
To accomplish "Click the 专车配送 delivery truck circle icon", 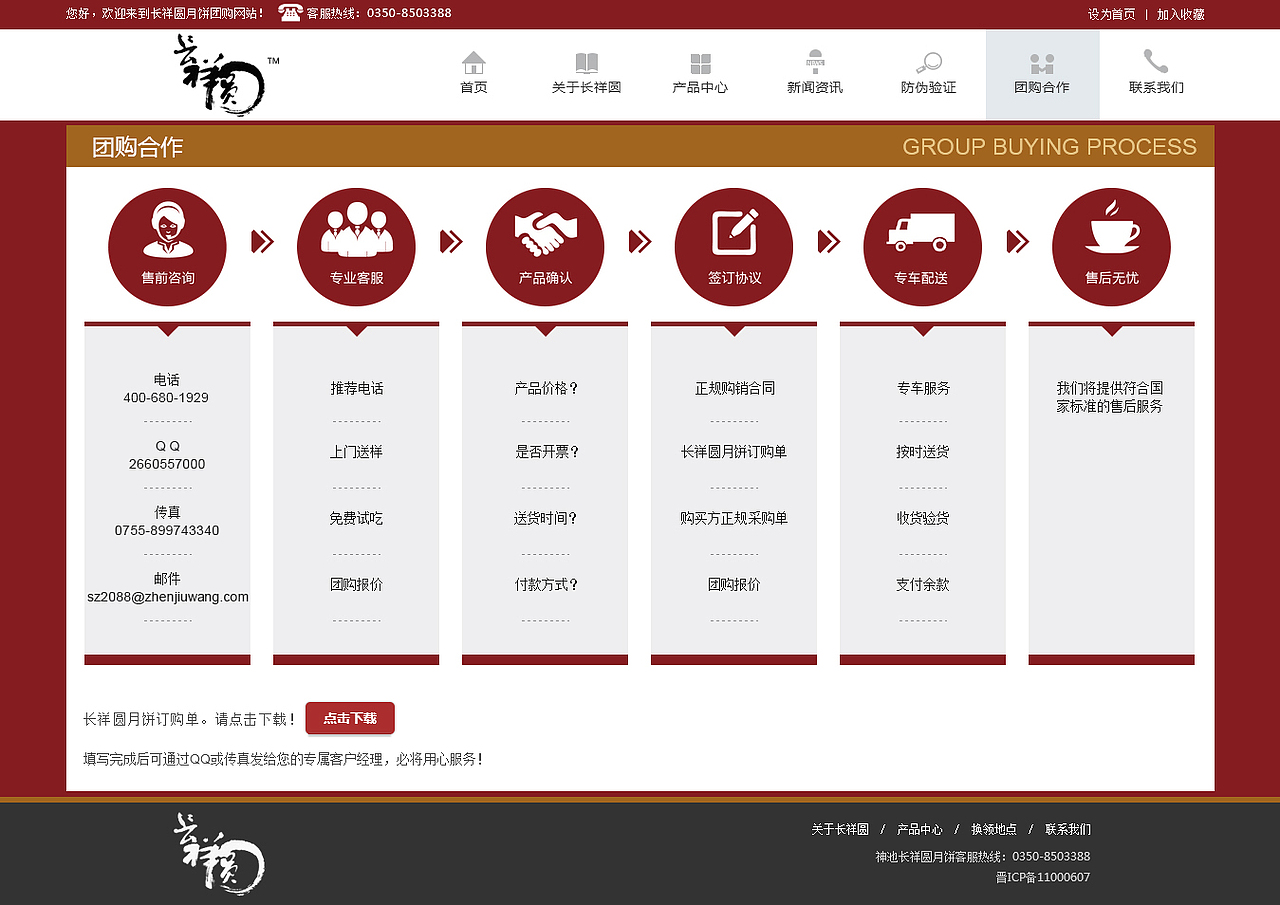I will 922,247.
